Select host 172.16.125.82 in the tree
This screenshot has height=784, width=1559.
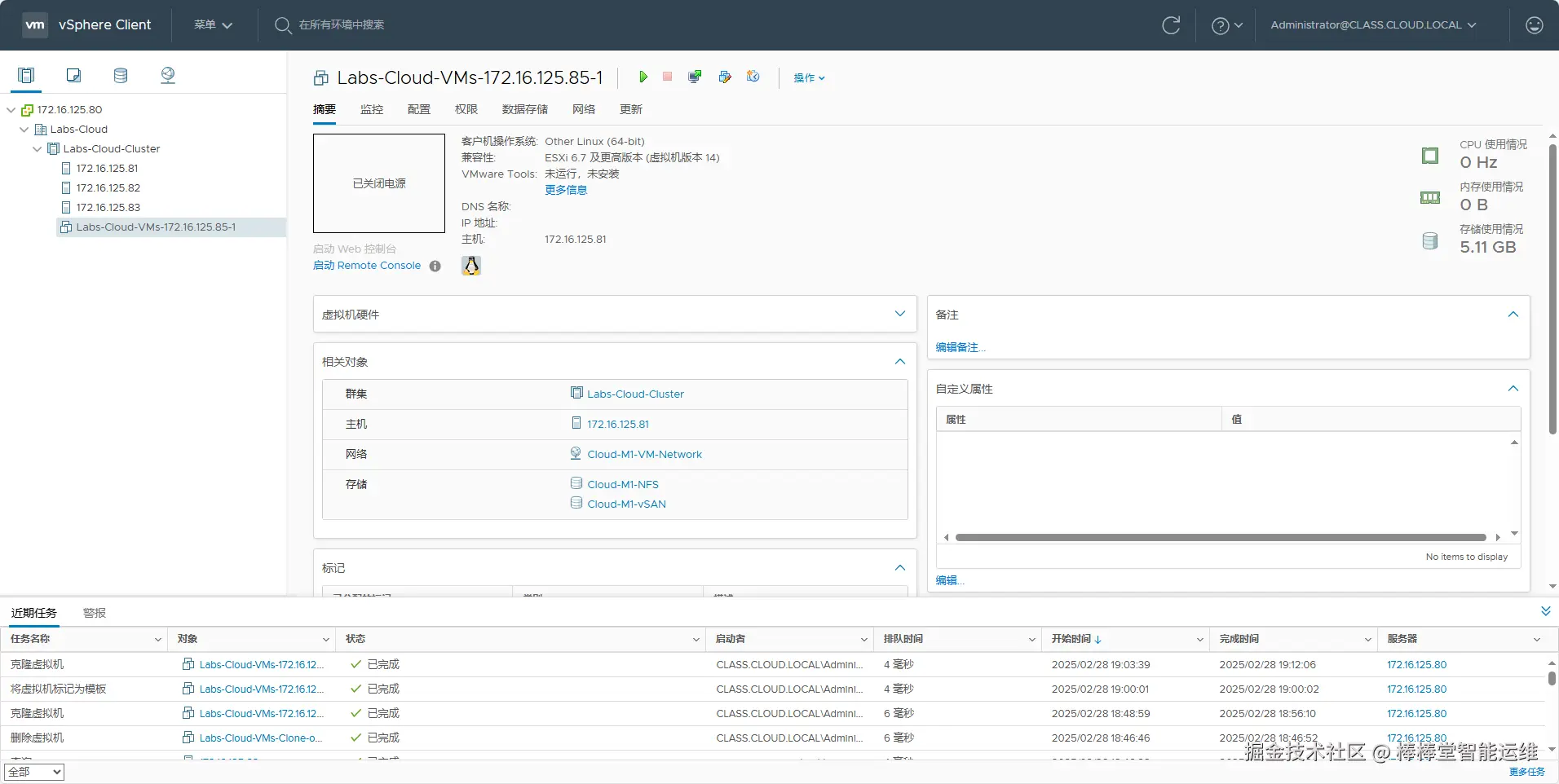tap(108, 188)
